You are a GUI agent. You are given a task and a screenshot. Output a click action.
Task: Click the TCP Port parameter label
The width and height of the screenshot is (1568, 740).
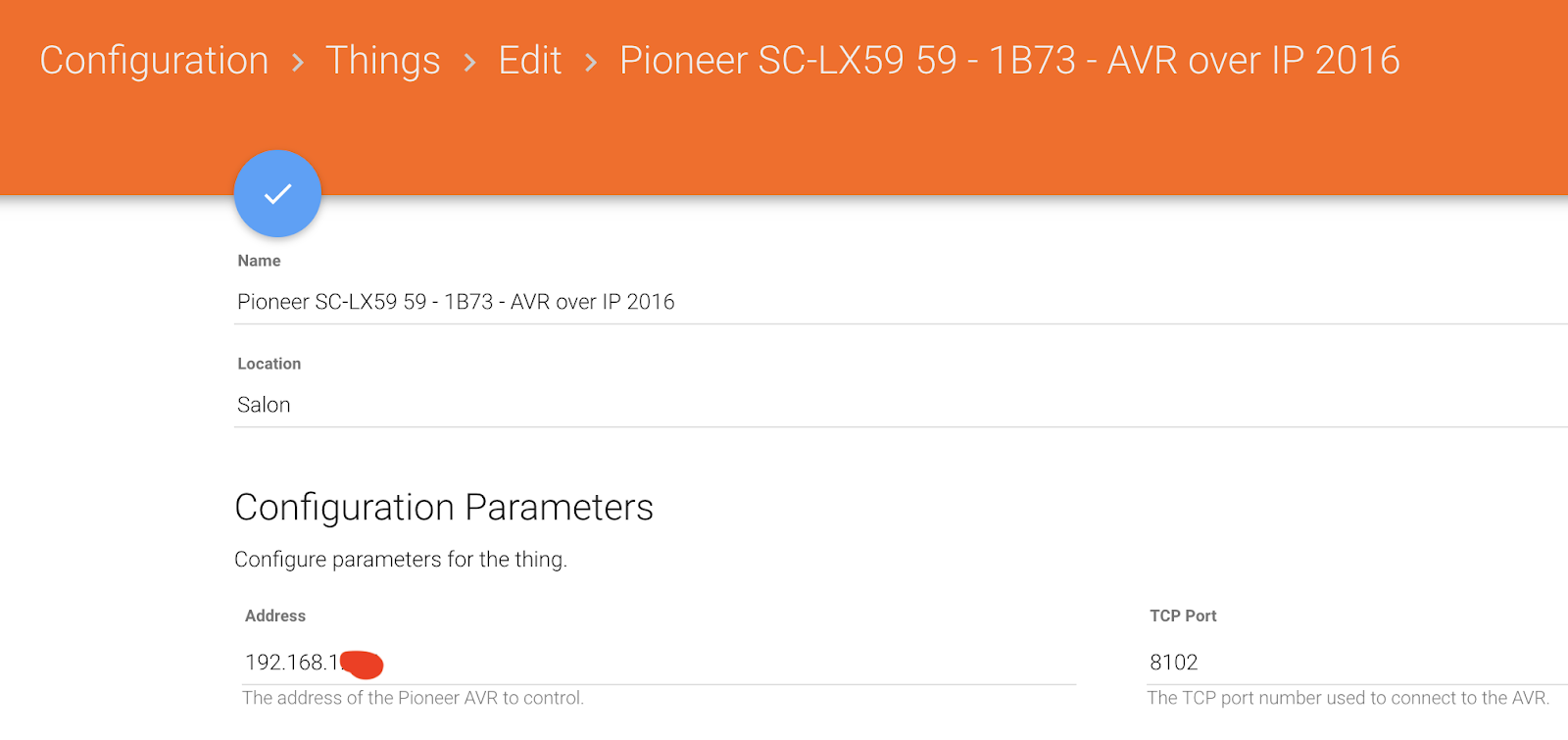[x=1183, y=616]
